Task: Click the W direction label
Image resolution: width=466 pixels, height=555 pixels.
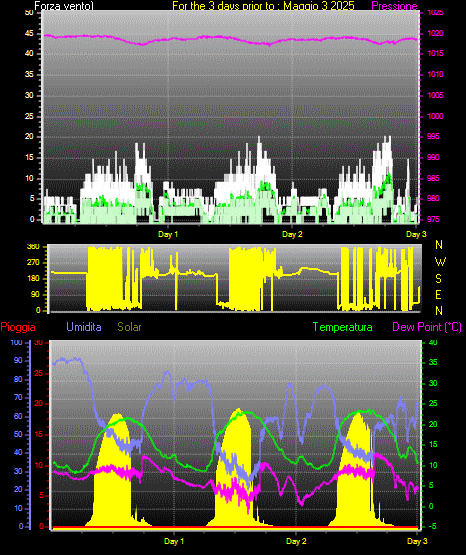Action: (x=440, y=262)
